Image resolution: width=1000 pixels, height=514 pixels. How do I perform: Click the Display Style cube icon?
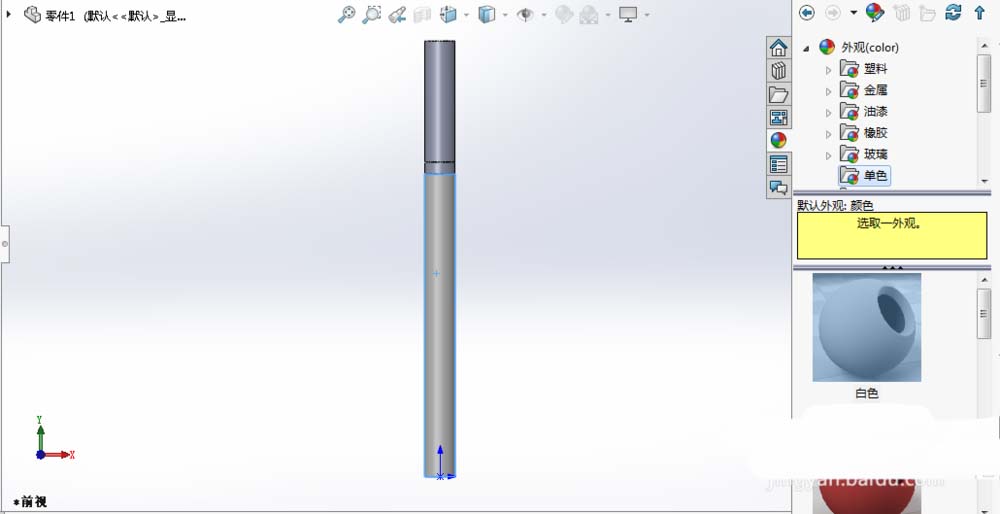coord(487,14)
